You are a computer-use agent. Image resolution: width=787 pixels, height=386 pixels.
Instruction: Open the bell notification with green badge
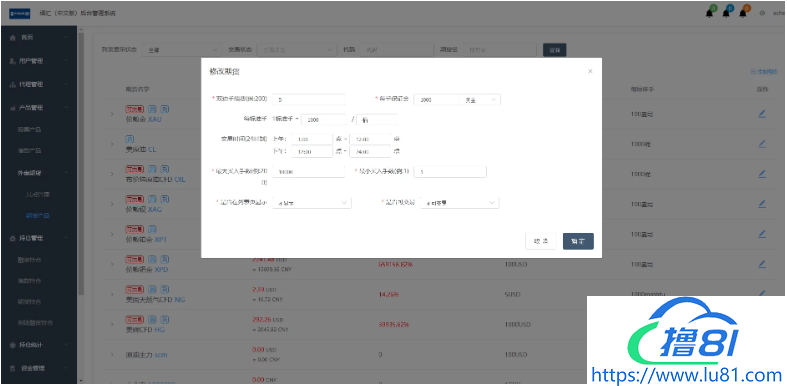(x=710, y=13)
